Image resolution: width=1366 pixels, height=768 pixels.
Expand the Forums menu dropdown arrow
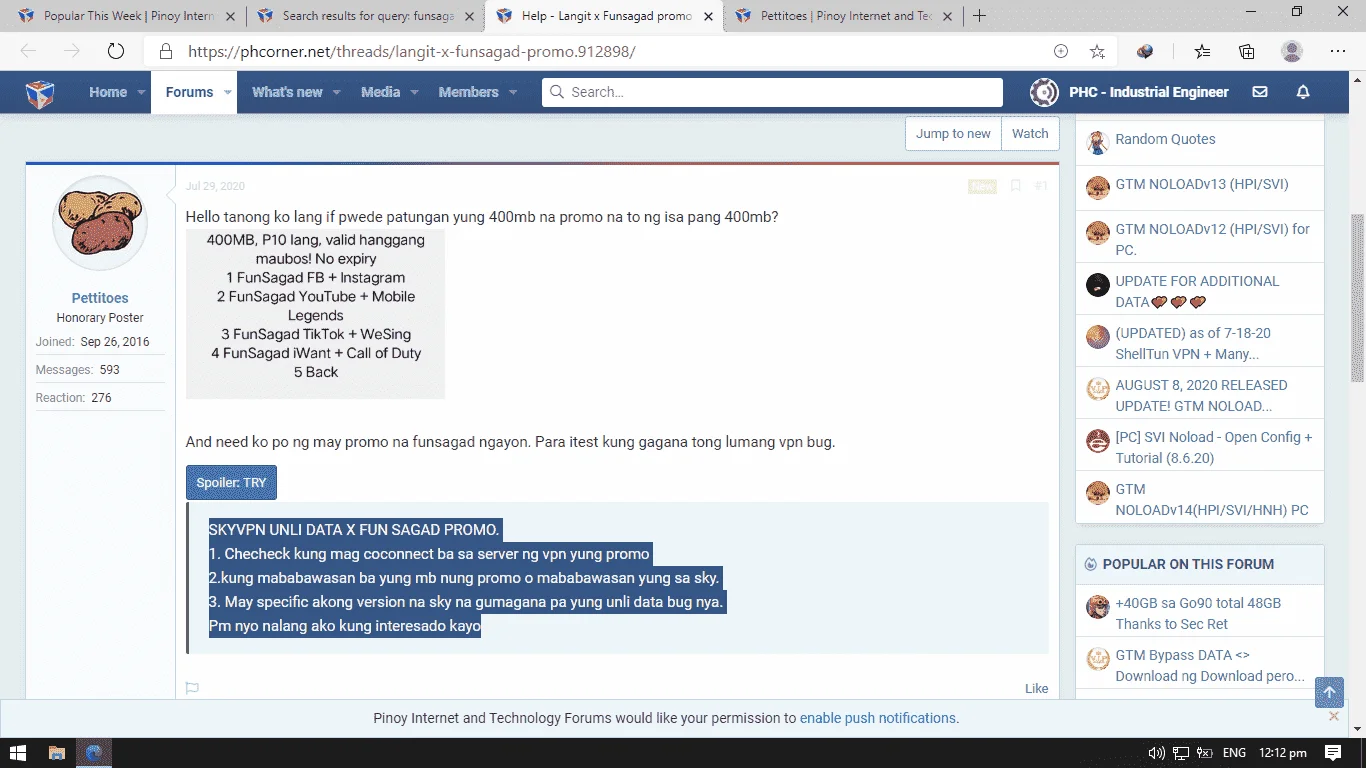click(x=228, y=92)
